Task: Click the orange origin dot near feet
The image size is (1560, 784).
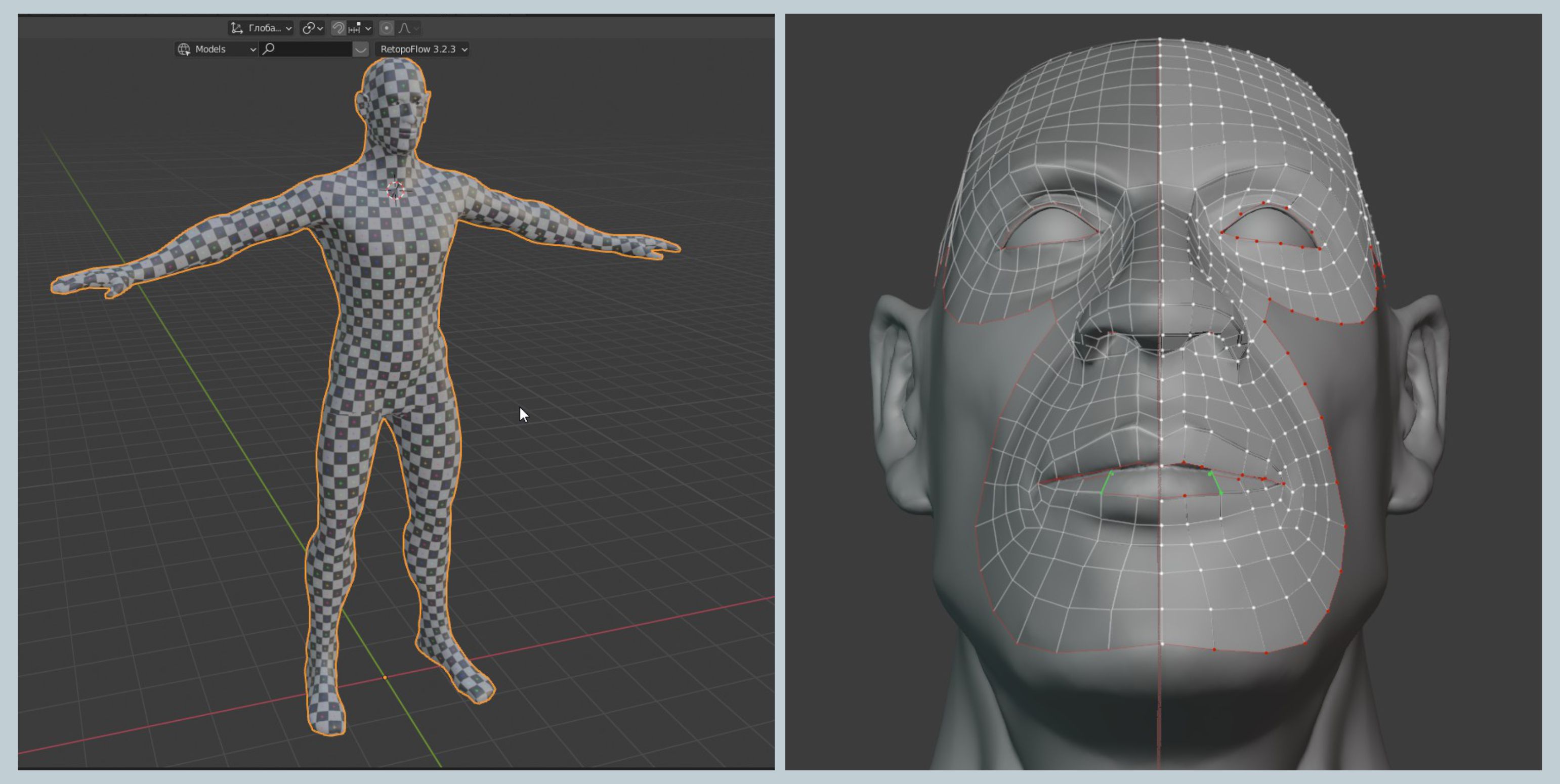Action: tap(385, 677)
